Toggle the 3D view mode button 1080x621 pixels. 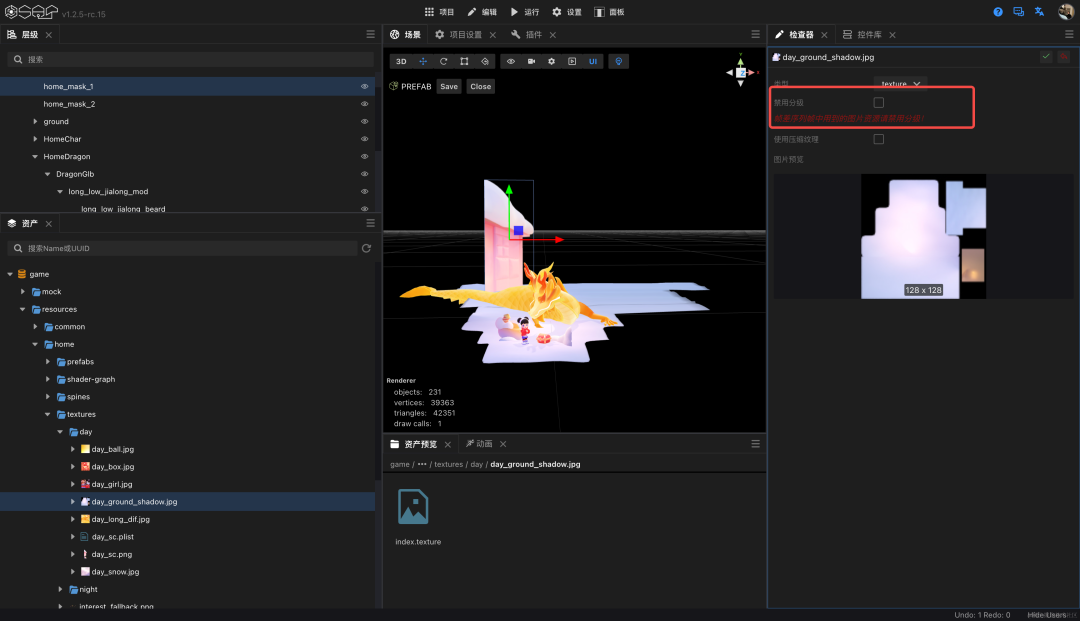[401, 61]
